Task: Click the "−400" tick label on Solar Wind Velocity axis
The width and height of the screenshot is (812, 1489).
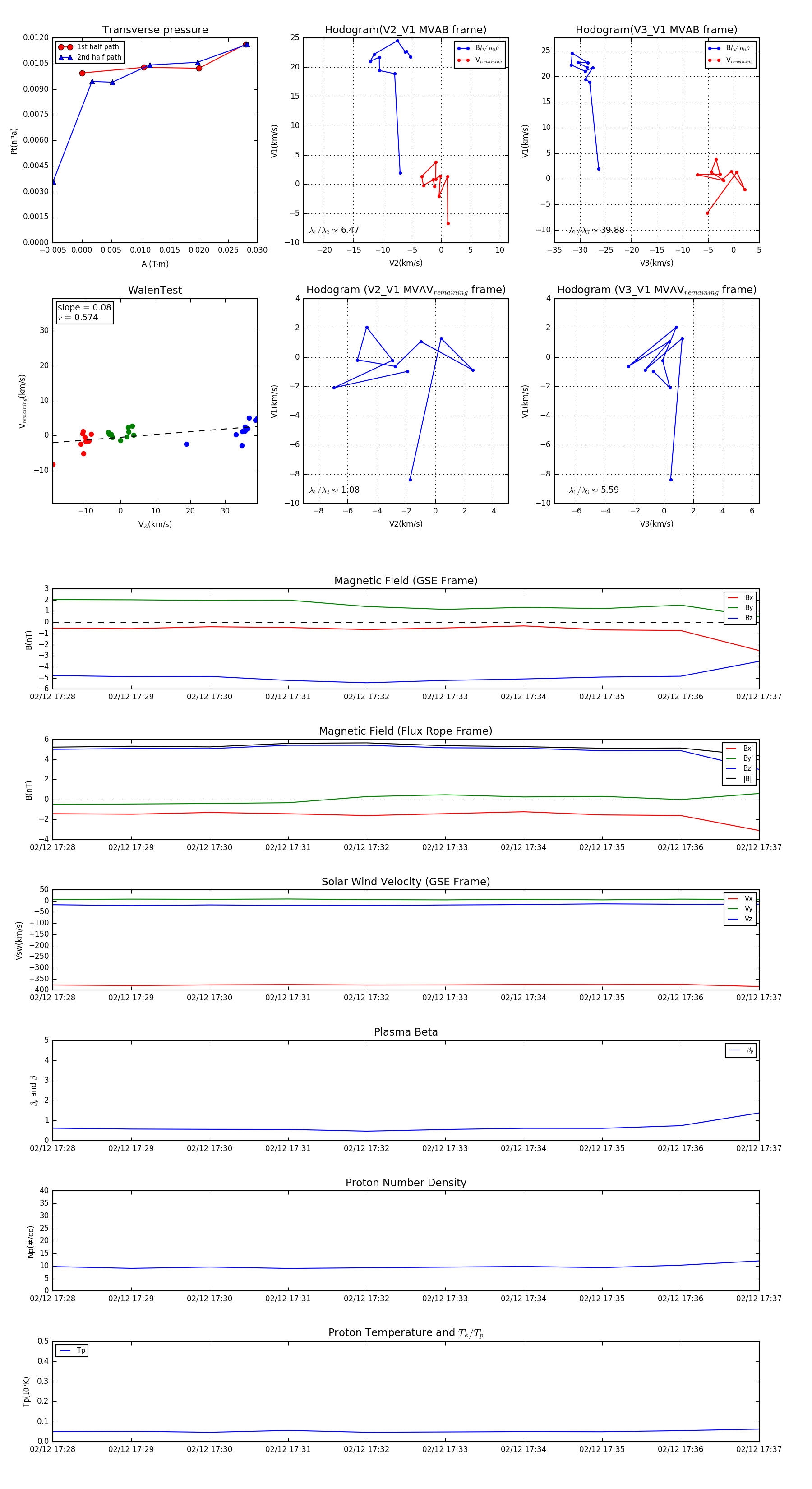Action: click(38, 990)
